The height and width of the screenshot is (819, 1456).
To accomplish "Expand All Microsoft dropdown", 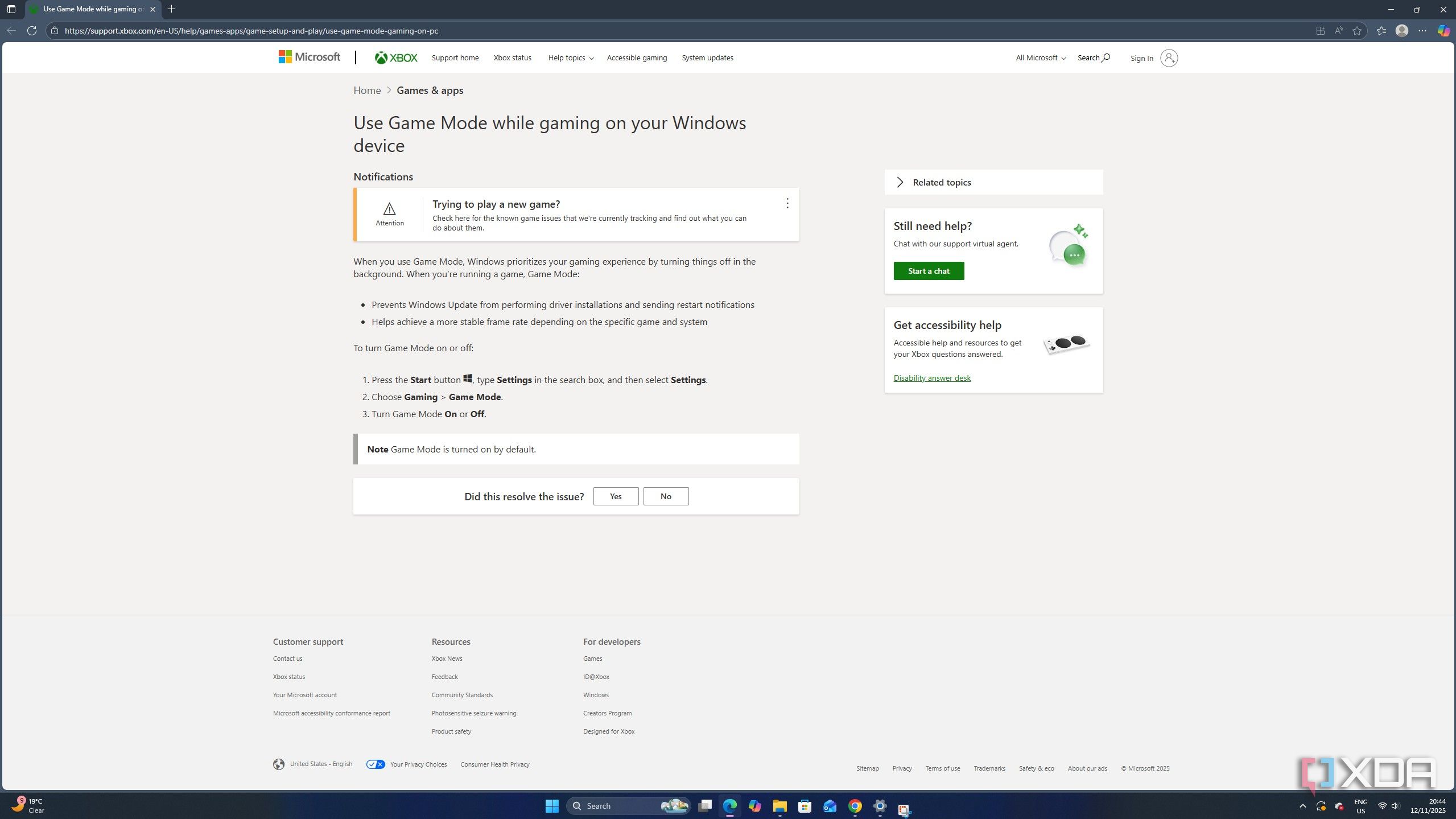I will 1041,58.
